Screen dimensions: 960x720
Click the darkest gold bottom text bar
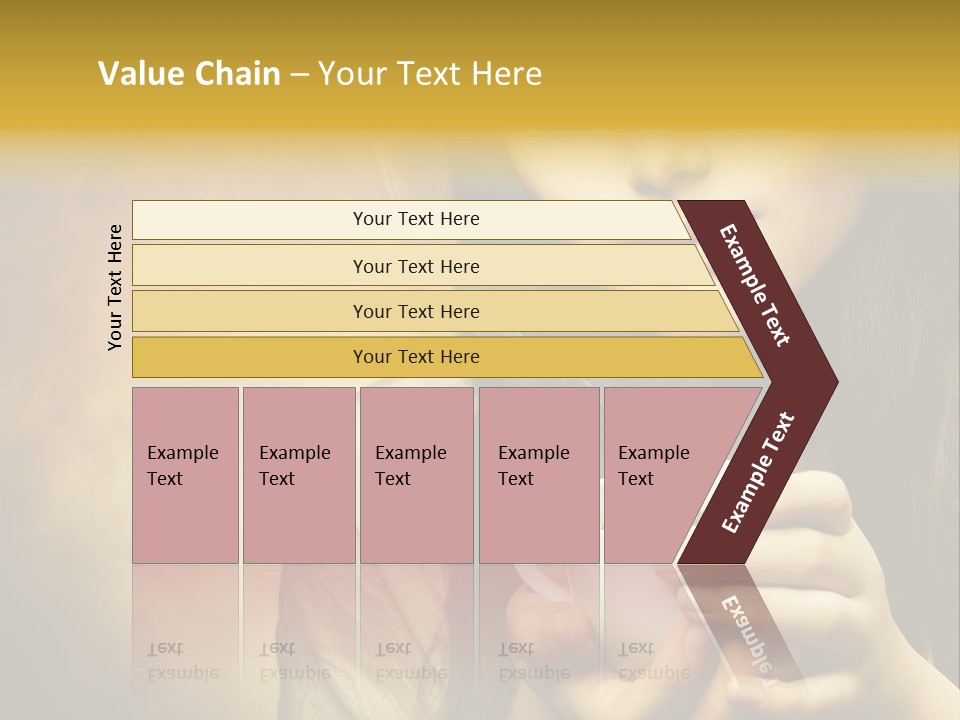tap(416, 357)
